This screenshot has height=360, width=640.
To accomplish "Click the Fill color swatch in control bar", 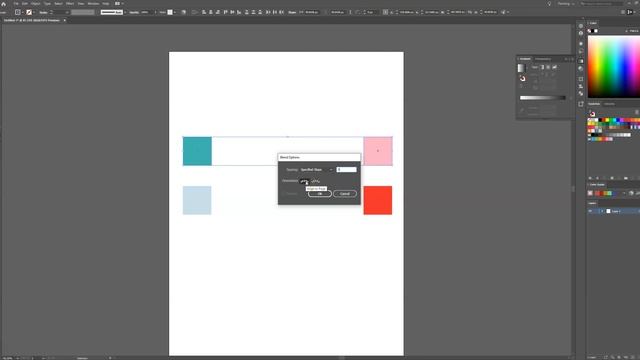I will click(x=18, y=12).
